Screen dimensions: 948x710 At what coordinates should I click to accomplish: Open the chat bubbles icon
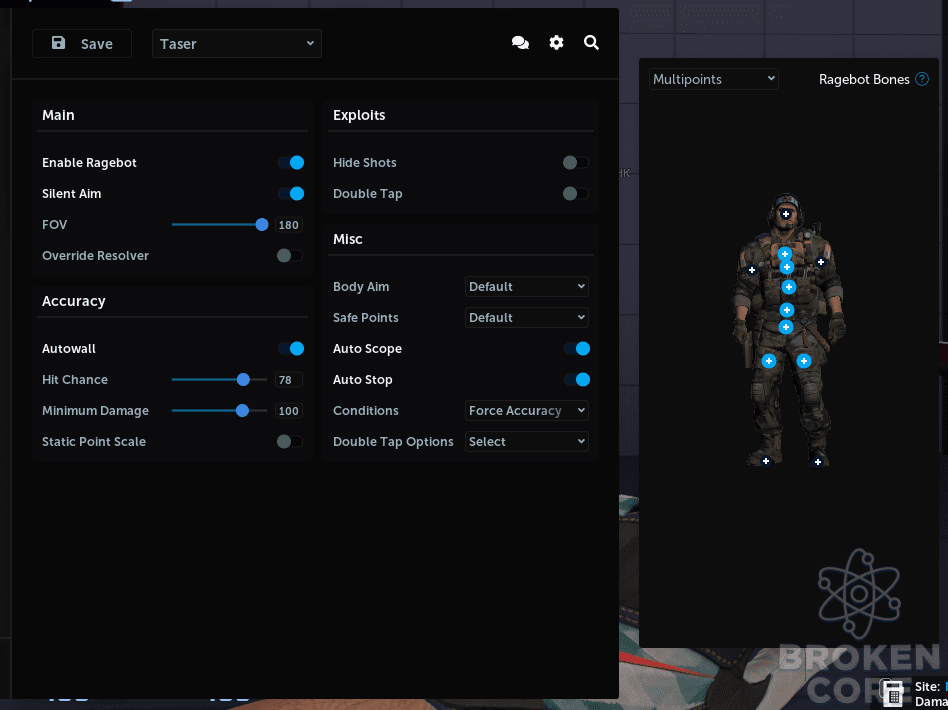[520, 43]
